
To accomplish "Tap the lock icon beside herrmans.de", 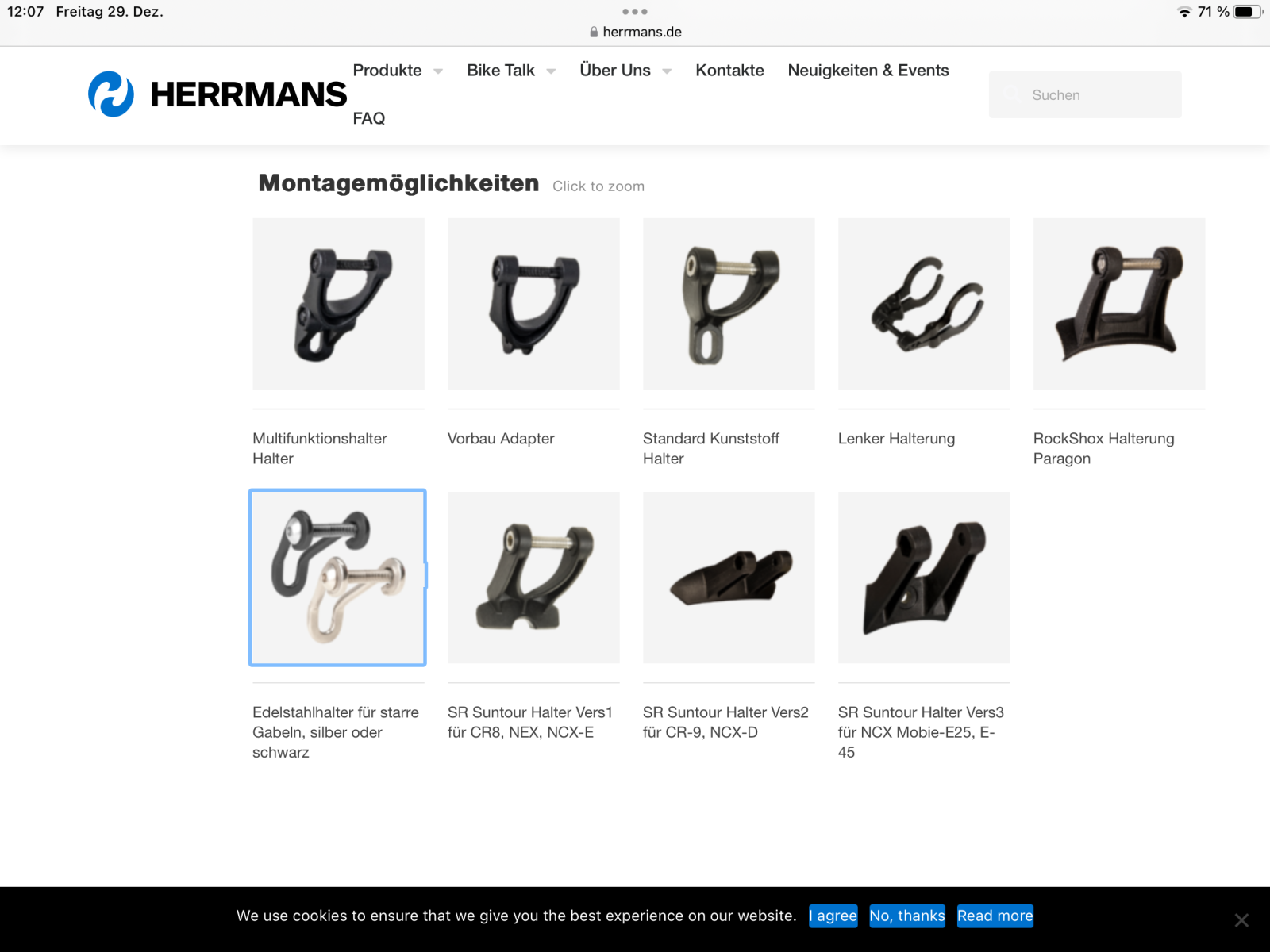I will (594, 33).
